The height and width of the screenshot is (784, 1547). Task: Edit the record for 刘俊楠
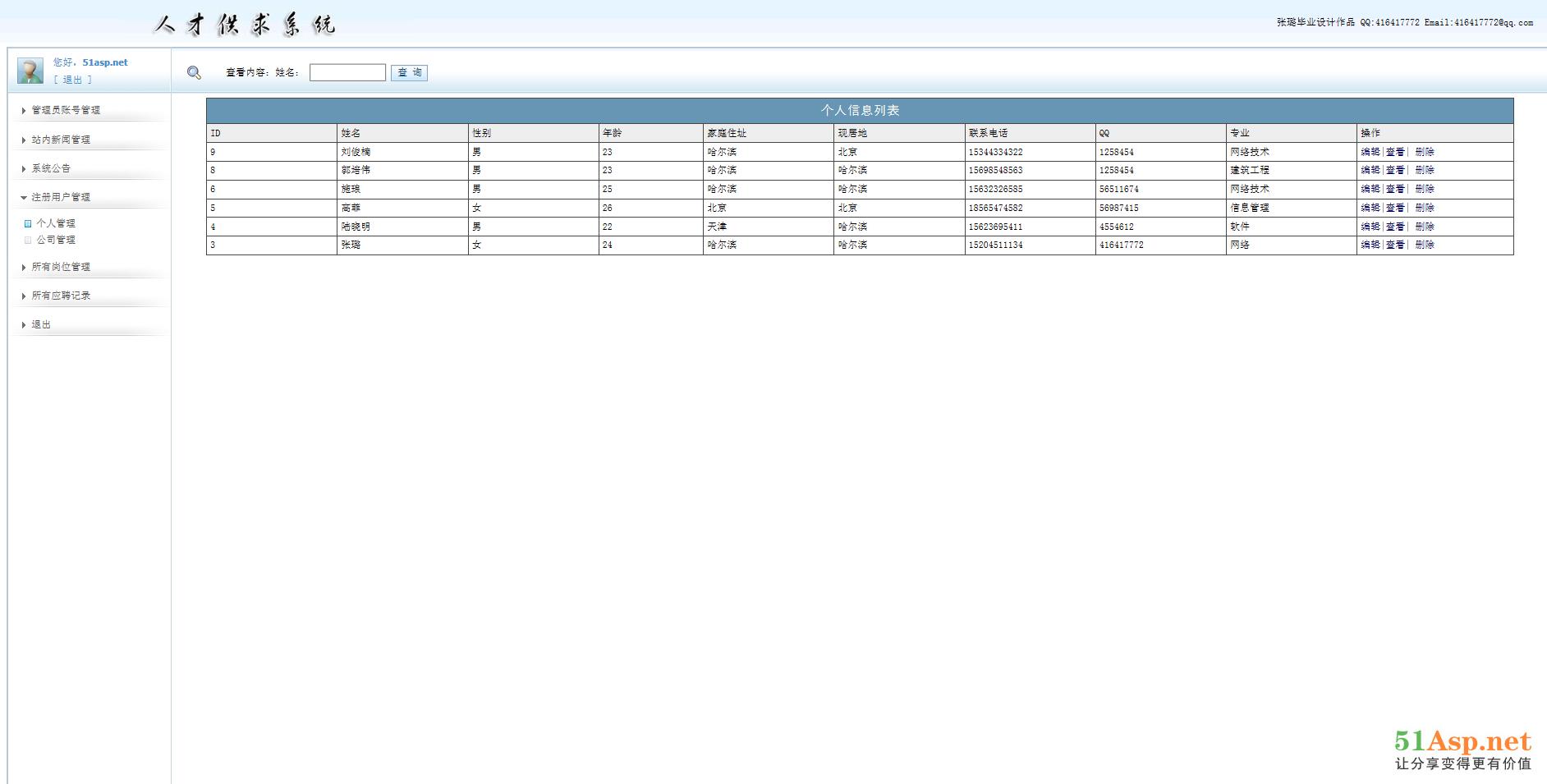1370,152
